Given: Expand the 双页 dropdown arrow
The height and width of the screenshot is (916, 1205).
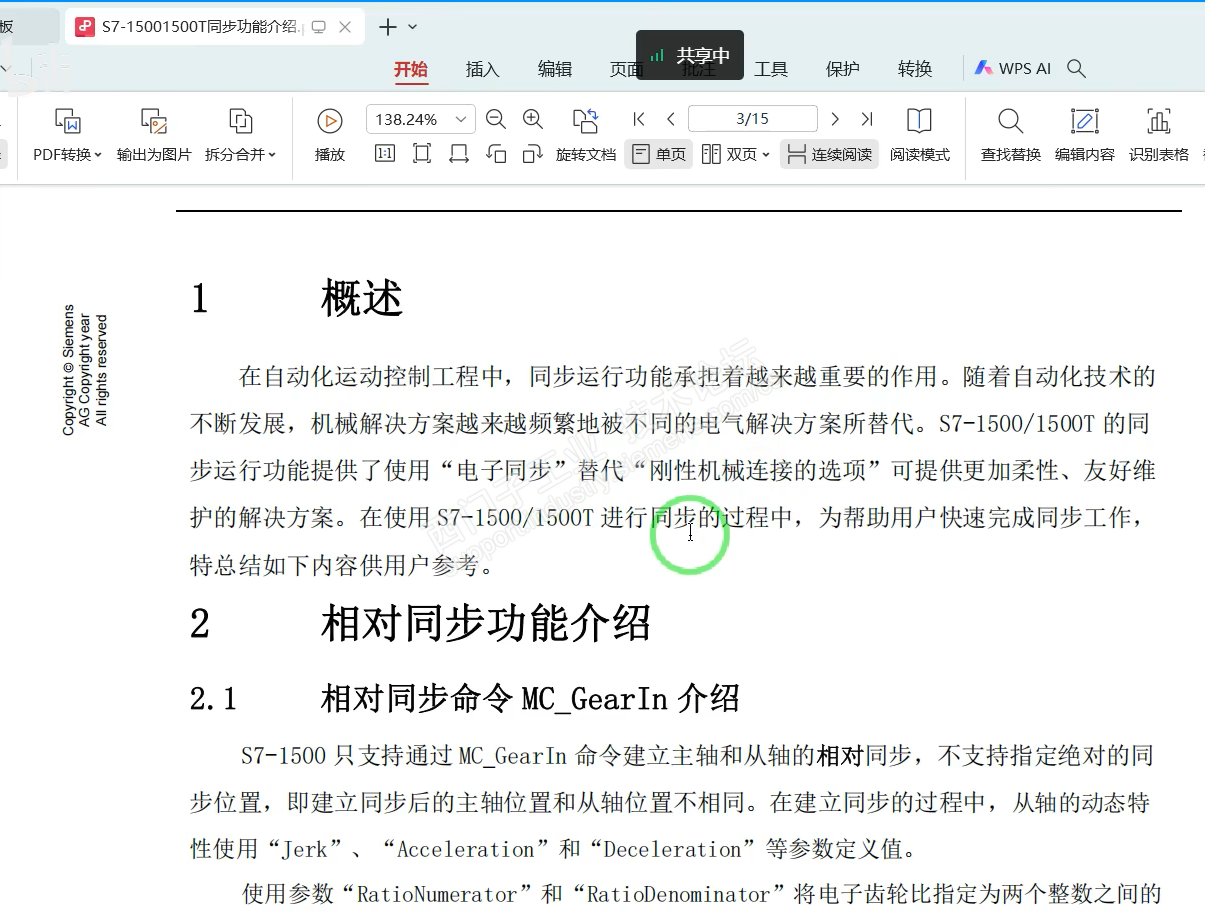Looking at the screenshot, I should pos(766,155).
